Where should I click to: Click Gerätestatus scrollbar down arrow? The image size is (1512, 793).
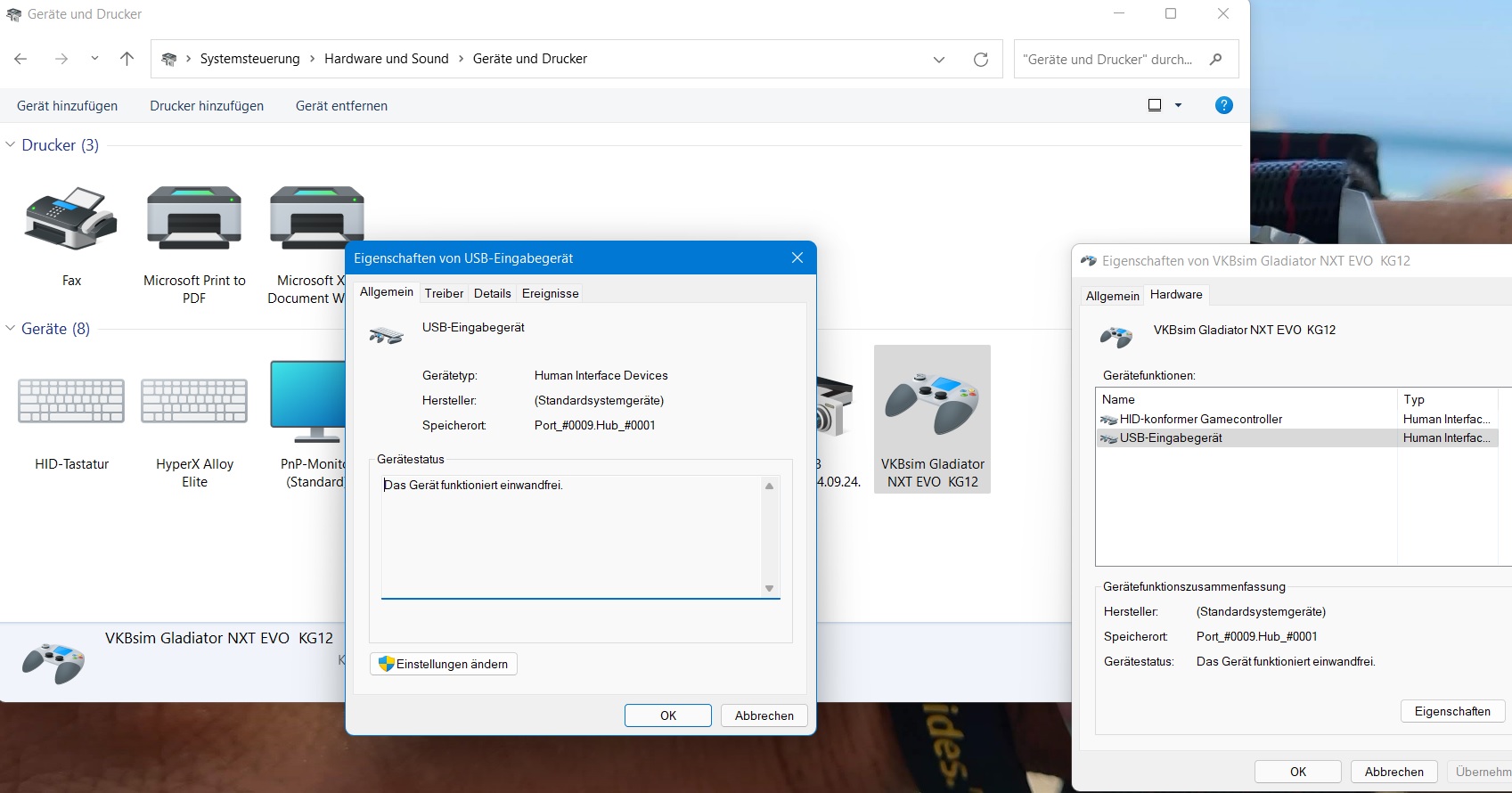tap(769, 588)
